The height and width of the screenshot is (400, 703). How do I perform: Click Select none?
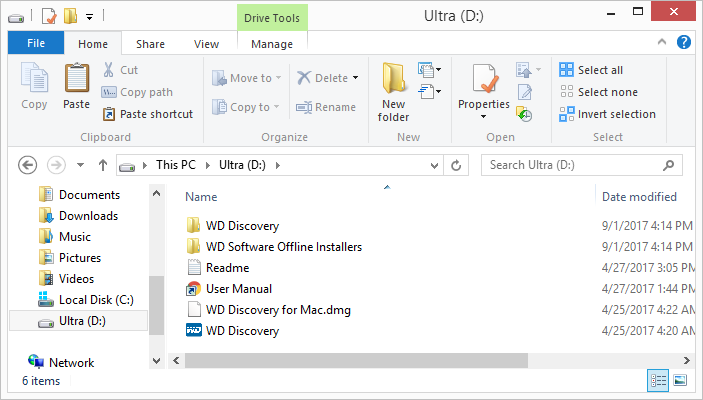(599, 92)
